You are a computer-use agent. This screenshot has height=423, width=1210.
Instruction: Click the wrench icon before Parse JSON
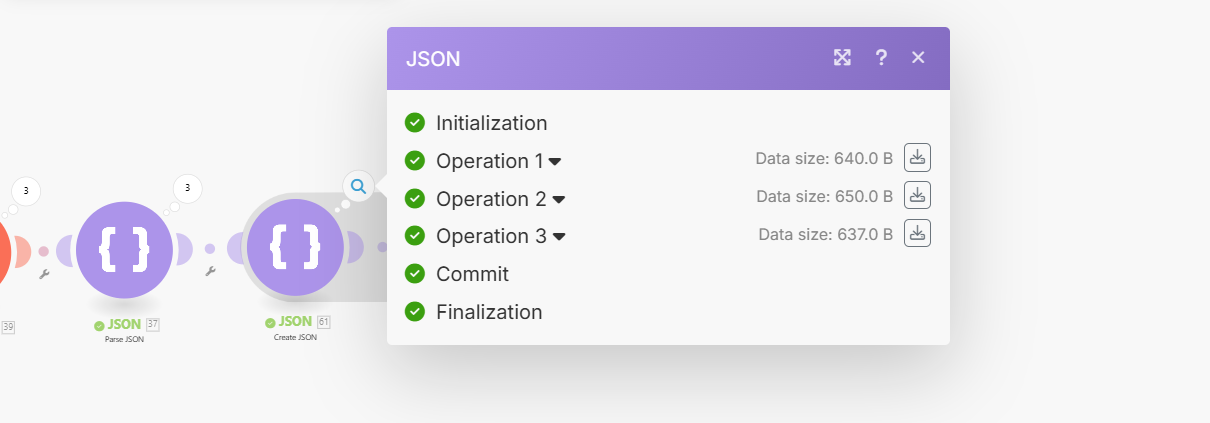pos(44,273)
